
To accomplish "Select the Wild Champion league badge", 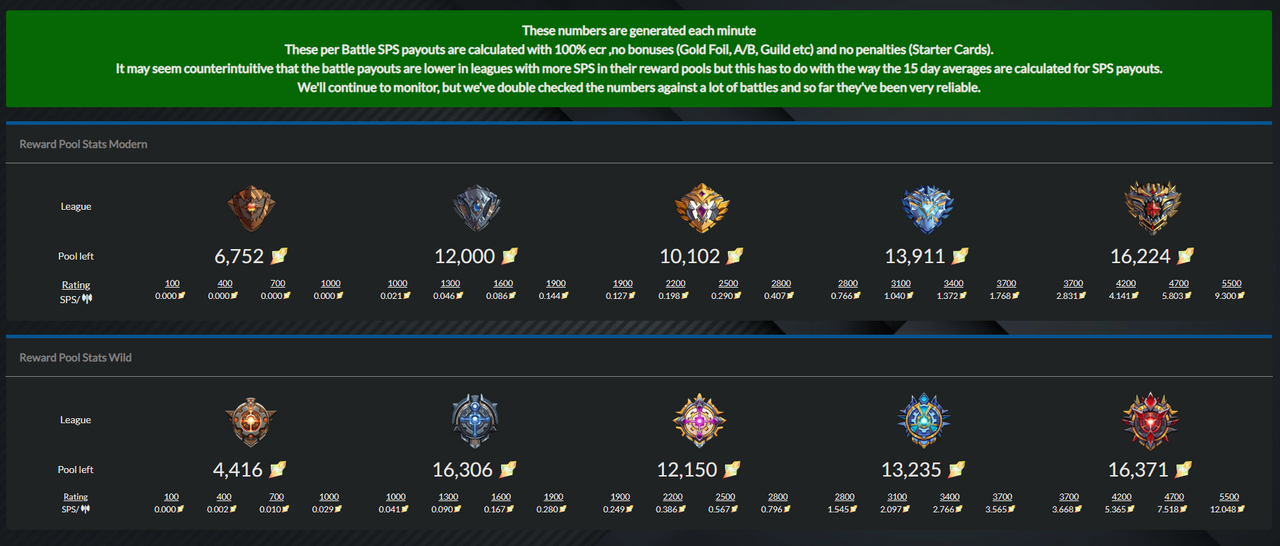I will 1152,420.
